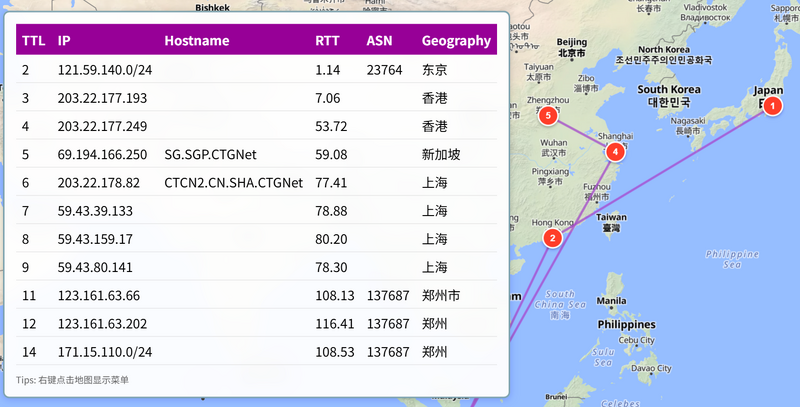
Task: Click RTT value 77.41
Action: (331, 182)
